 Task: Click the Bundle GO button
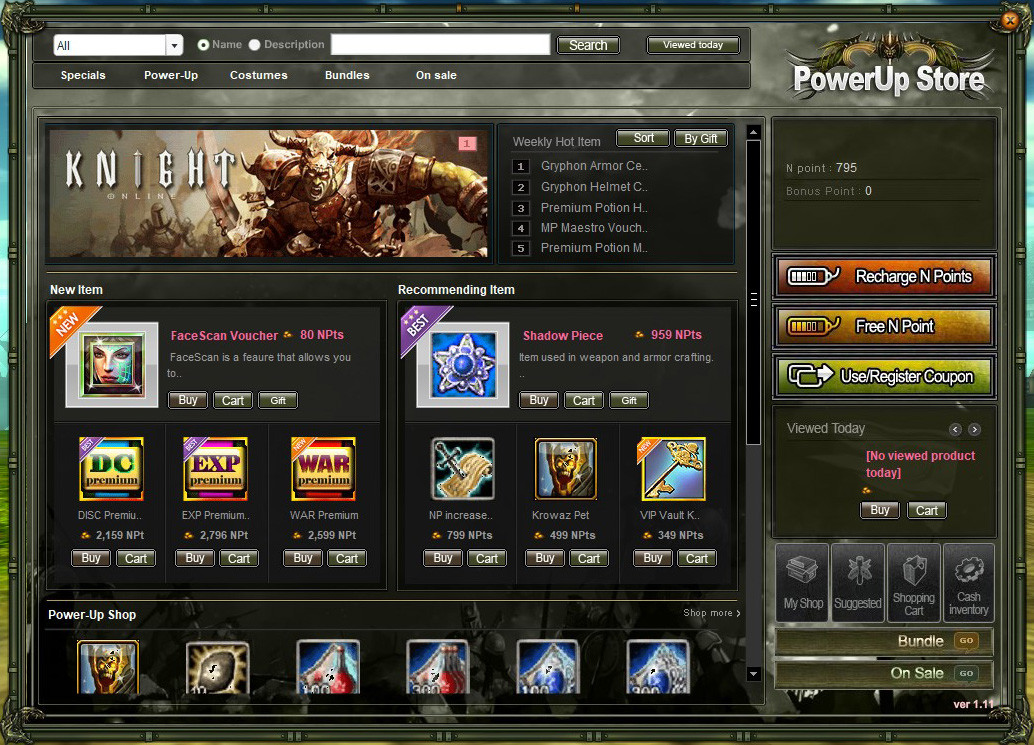point(966,641)
